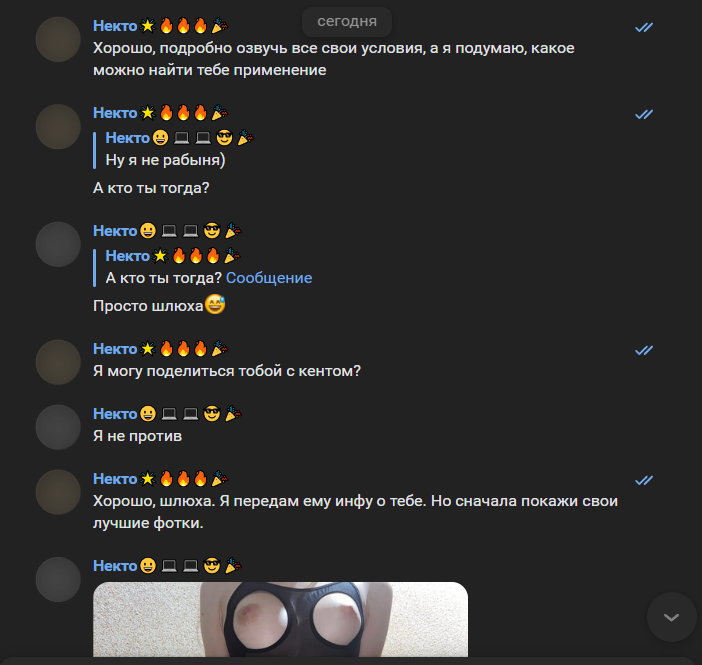Jump to quoted "Ну я не рабыня)" reply
Viewport: 702px width, 665px height.
[x=174, y=149]
